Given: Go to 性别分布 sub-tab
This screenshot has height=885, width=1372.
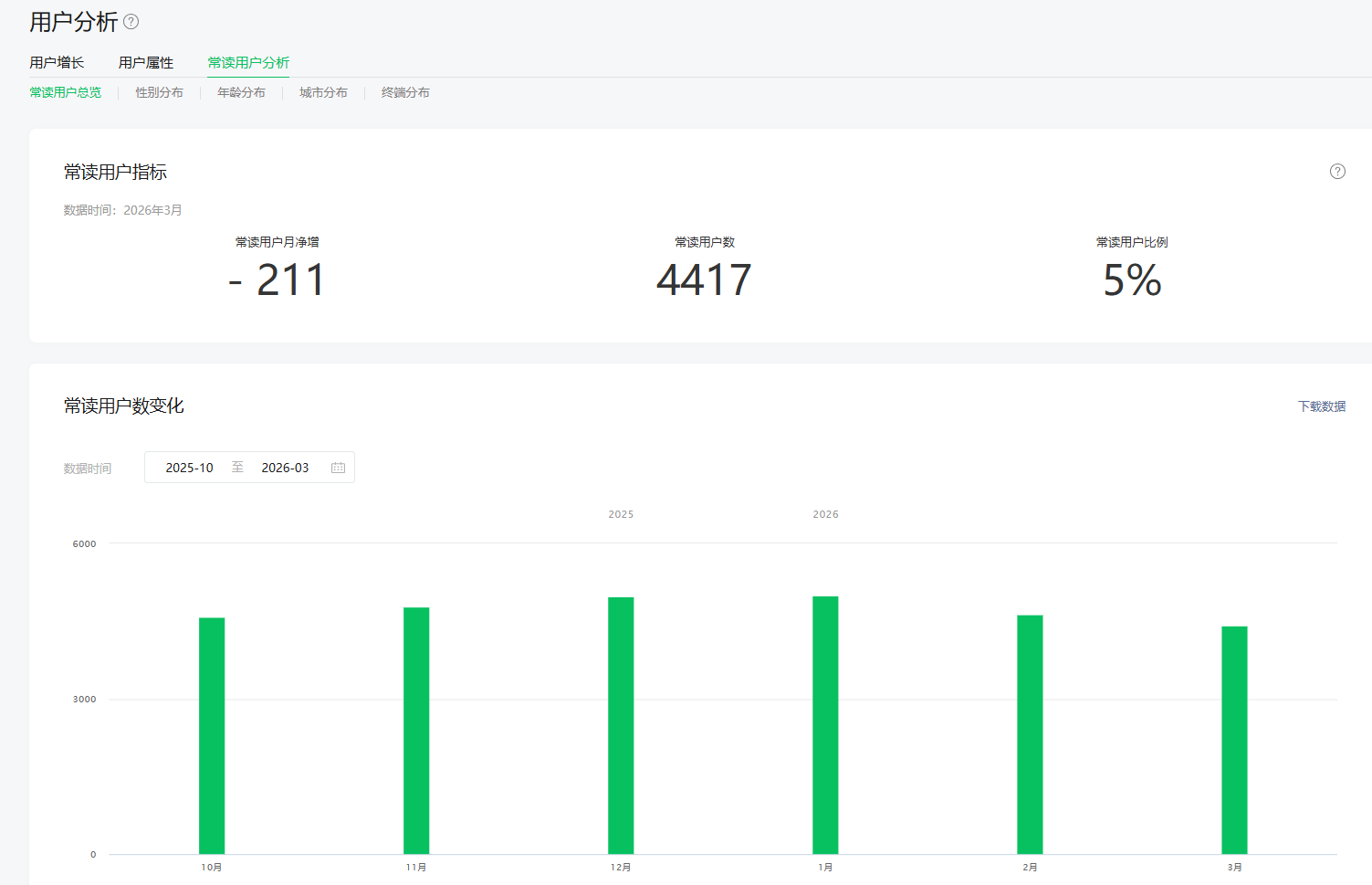Looking at the screenshot, I should click(x=159, y=92).
